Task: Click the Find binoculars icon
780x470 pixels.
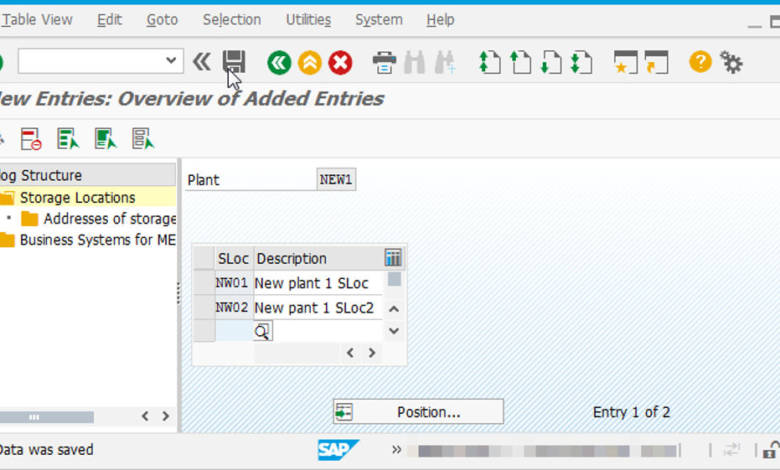Action: pos(414,63)
